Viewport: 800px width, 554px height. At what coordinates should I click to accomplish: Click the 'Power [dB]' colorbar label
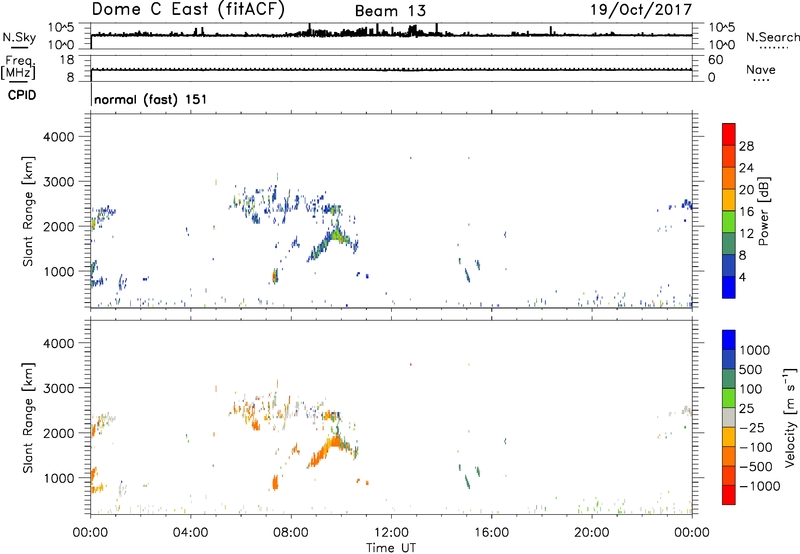click(x=763, y=211)
